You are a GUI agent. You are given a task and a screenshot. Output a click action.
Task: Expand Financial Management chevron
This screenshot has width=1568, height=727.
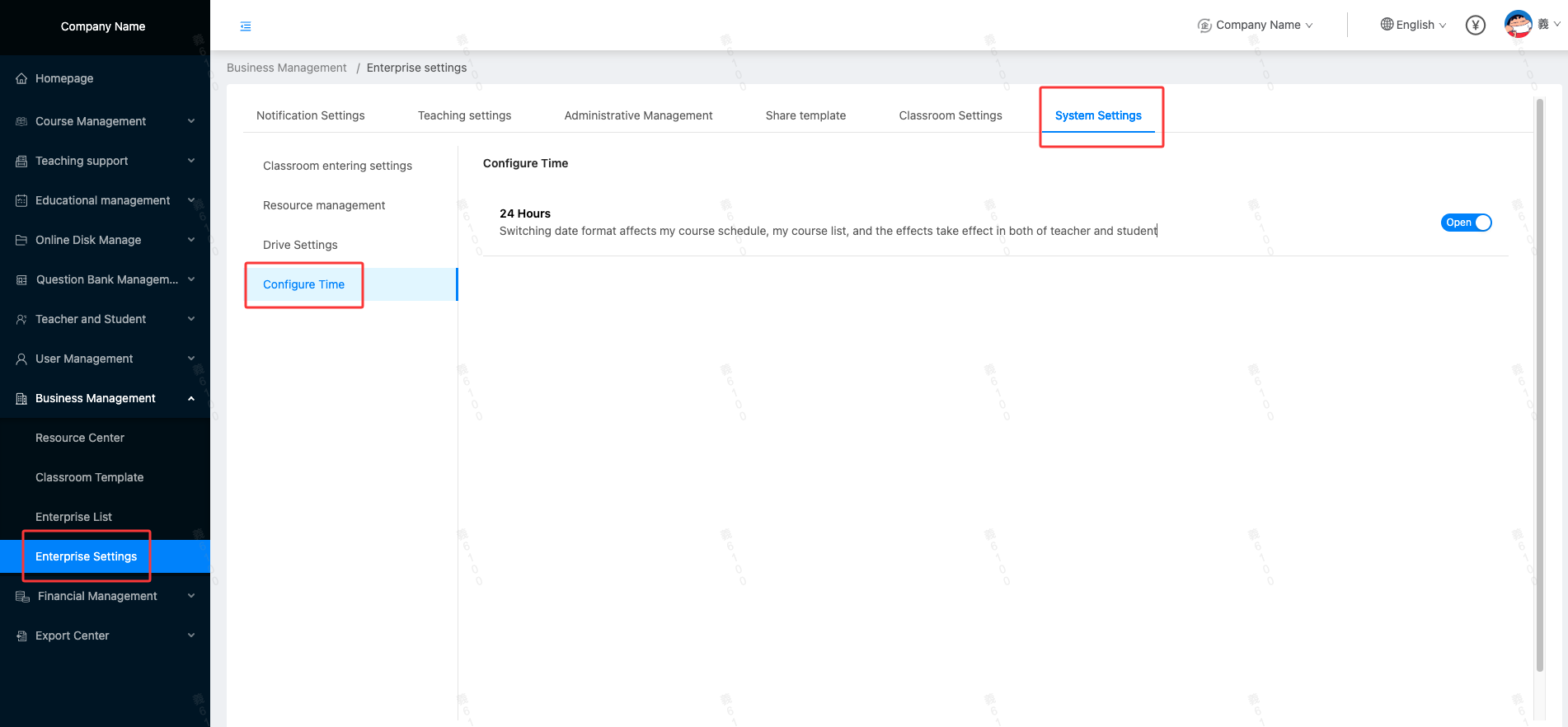191,596
